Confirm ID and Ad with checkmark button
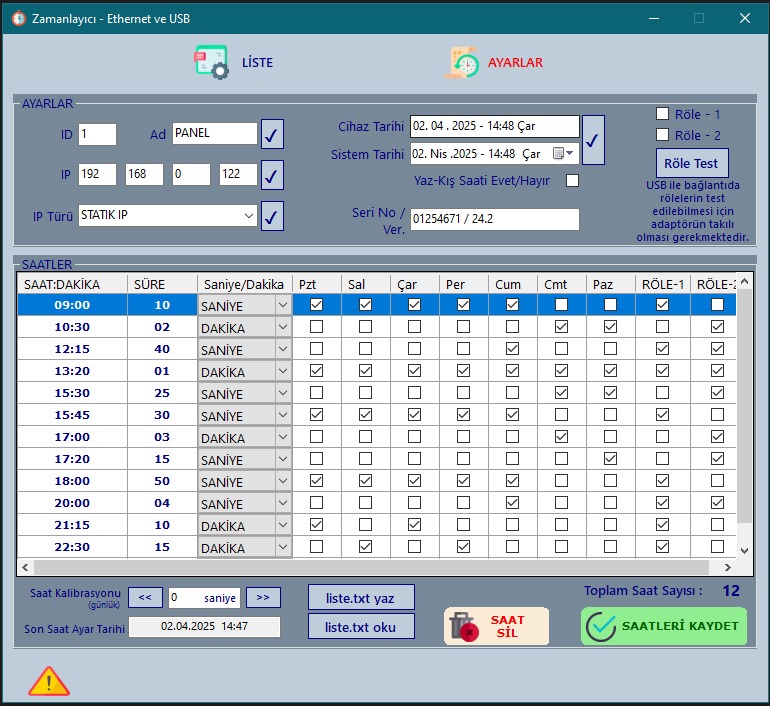This screenshot has width=770, height=706. click(x=272, y=134)
